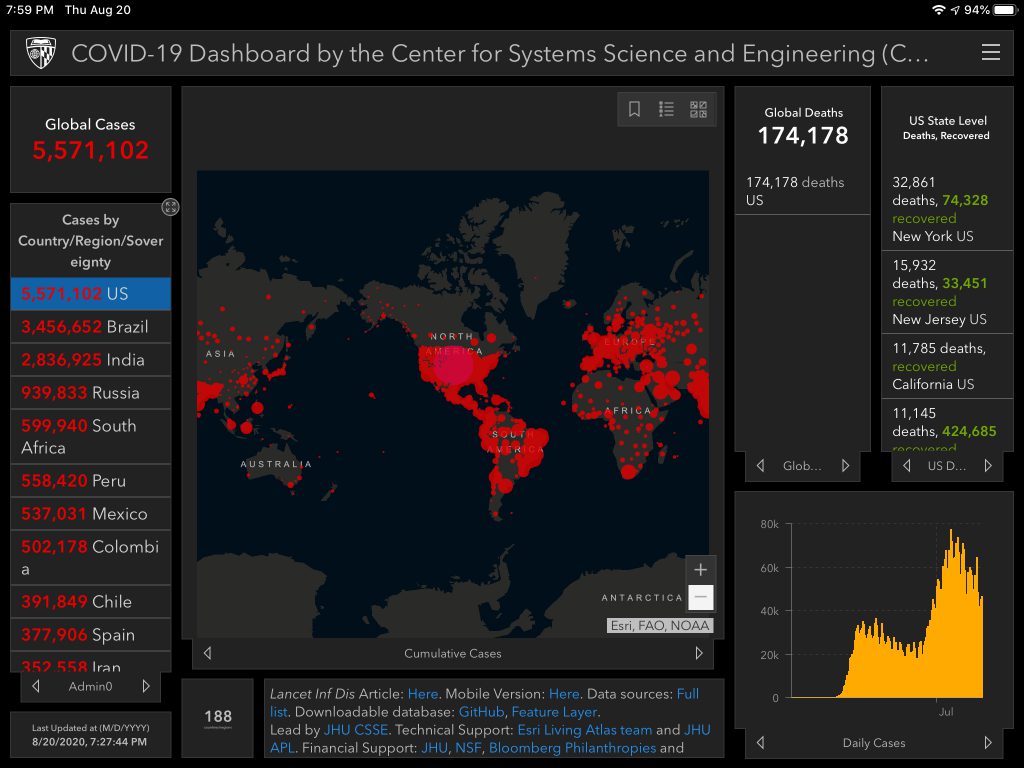
Task: Select California US state entry
Action: pos(947,366)
